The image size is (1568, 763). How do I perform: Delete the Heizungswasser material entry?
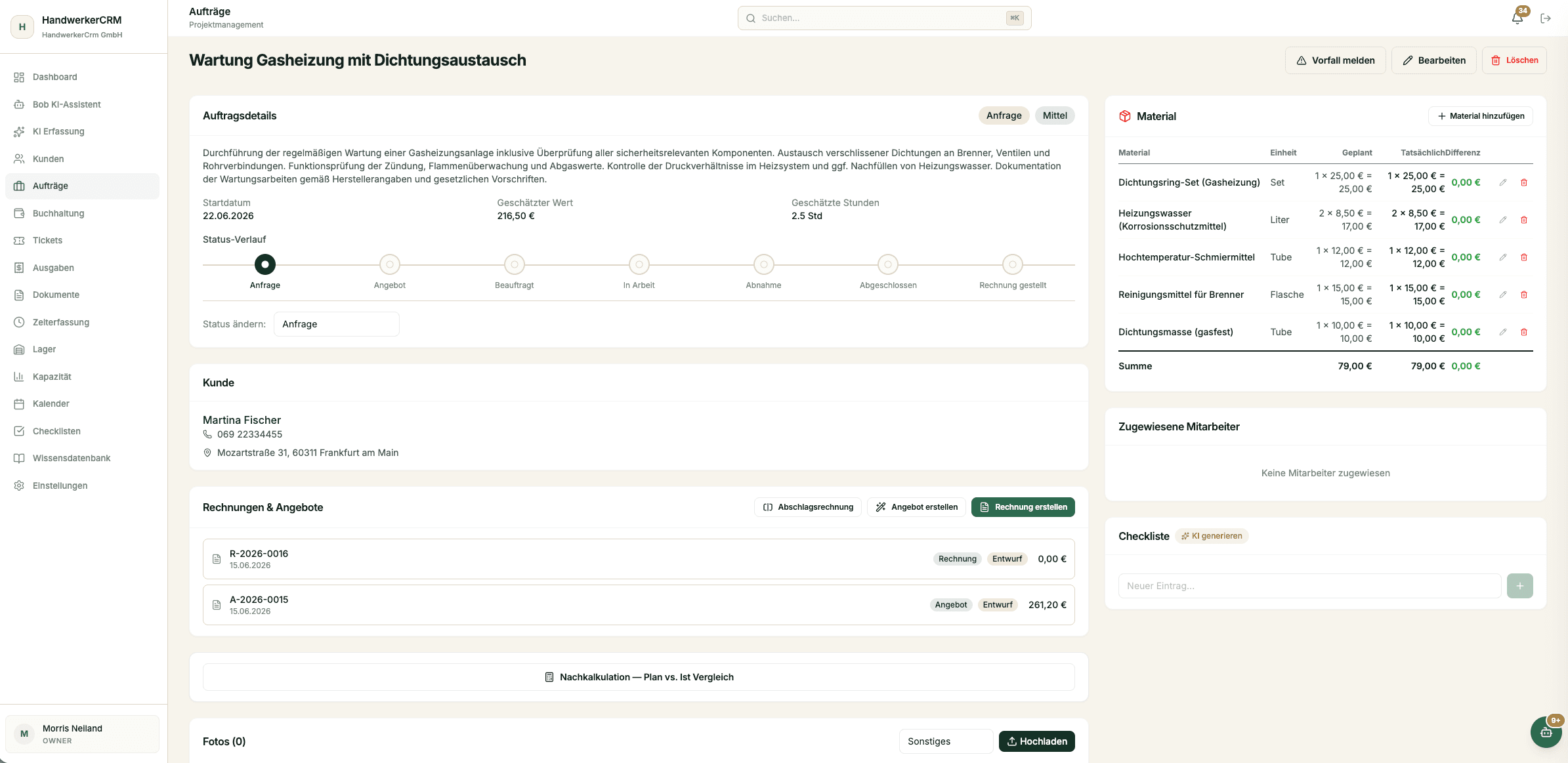[1524, 220]
